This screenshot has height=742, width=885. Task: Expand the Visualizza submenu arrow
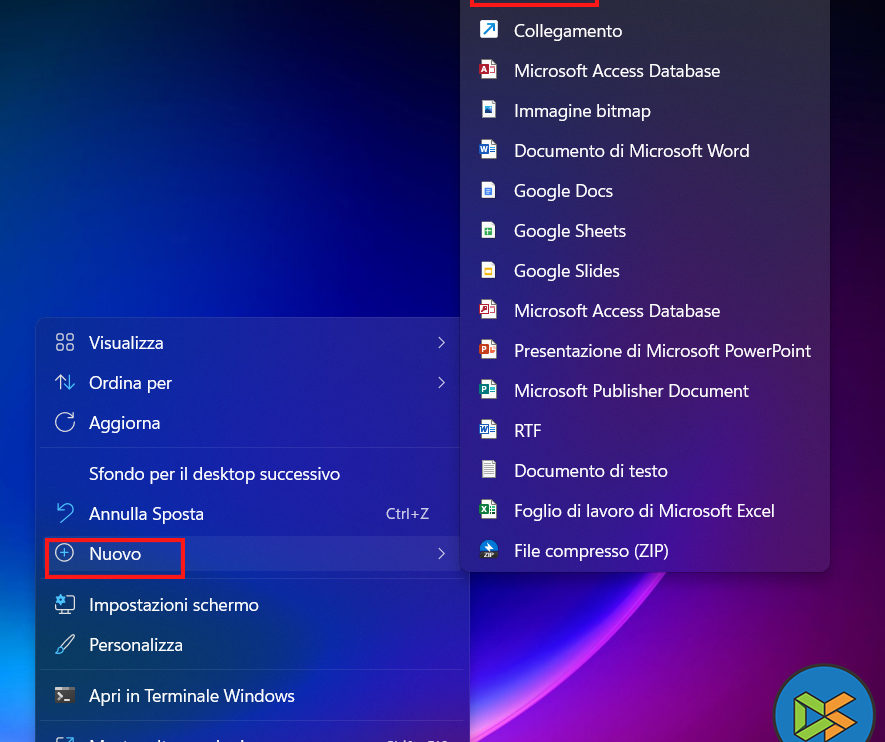pos(441,343)
